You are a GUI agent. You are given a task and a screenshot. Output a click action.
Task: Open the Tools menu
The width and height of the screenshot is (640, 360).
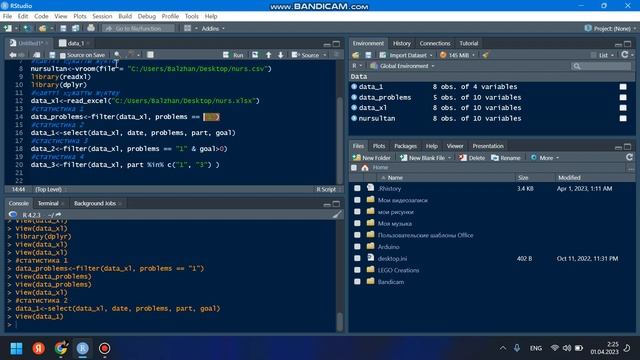click(x=191, y=16)
